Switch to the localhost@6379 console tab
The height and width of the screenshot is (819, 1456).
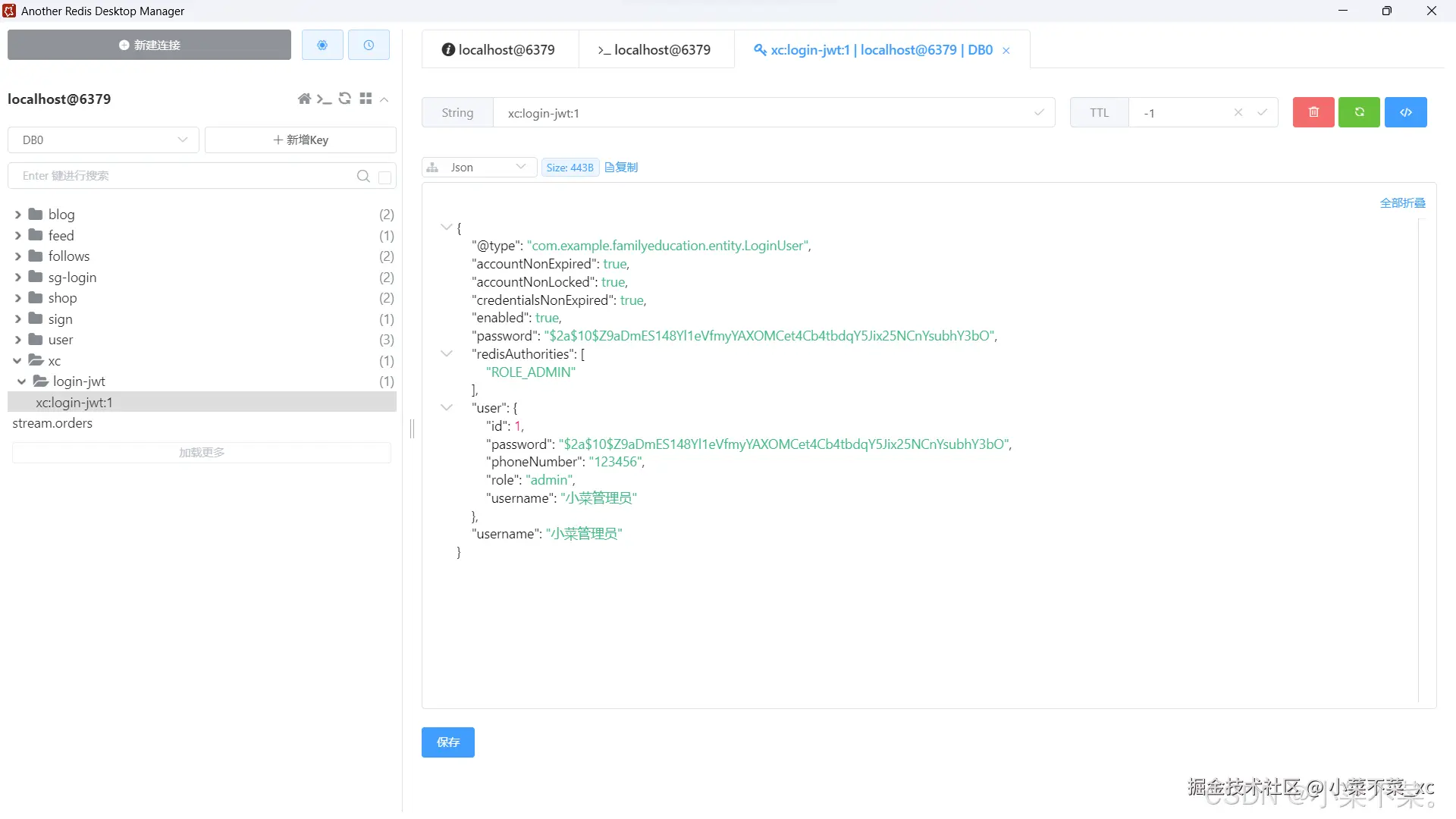tap(655, 50)
